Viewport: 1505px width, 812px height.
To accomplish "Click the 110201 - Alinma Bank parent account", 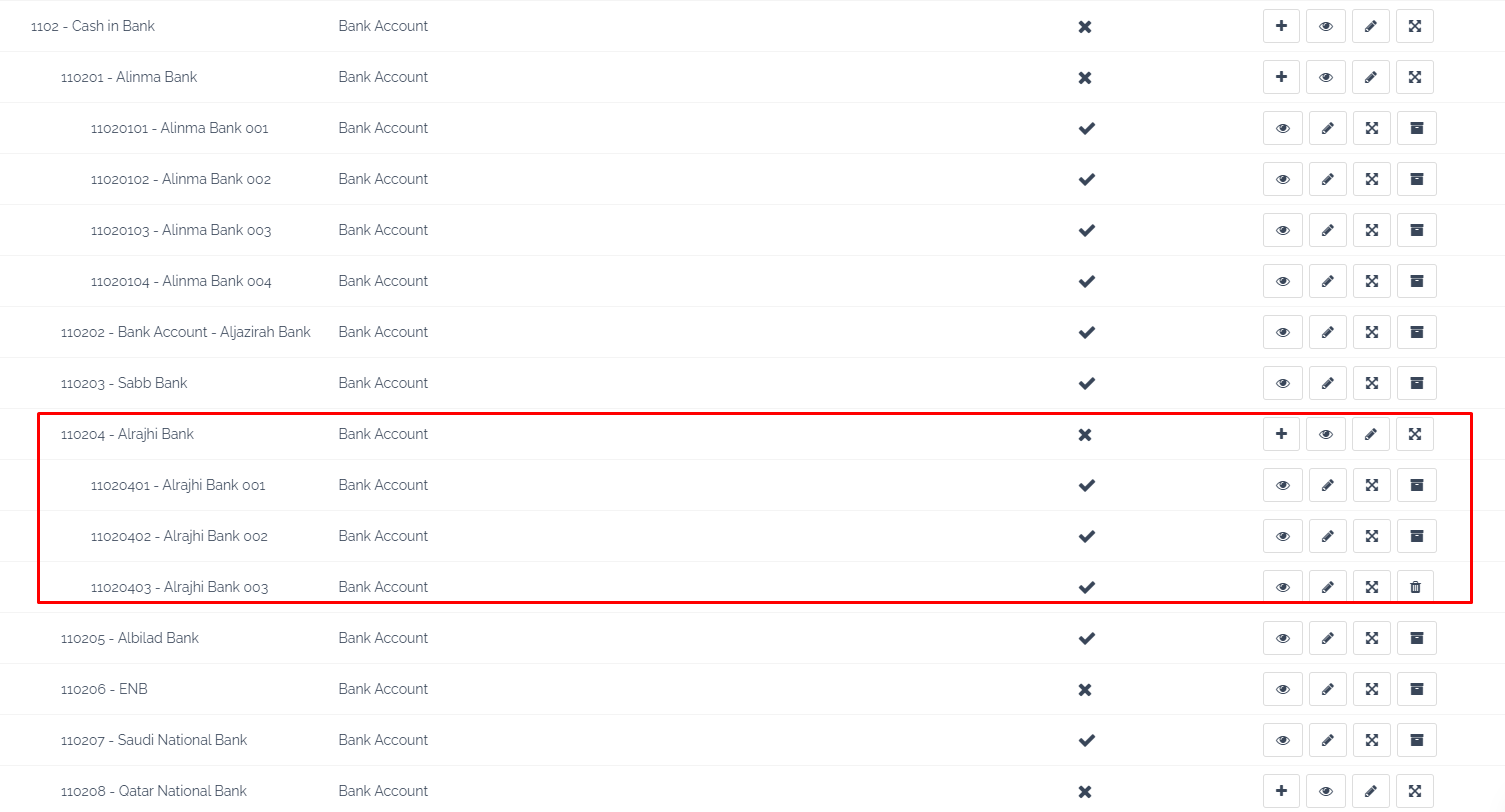I will point(129,77).
